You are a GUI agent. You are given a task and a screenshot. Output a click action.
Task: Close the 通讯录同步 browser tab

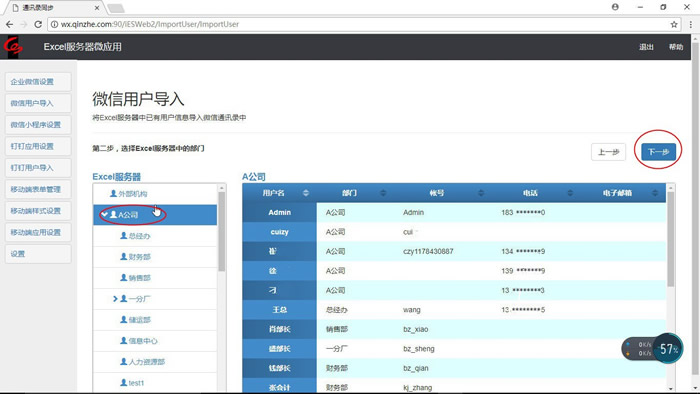coord(97,8)
